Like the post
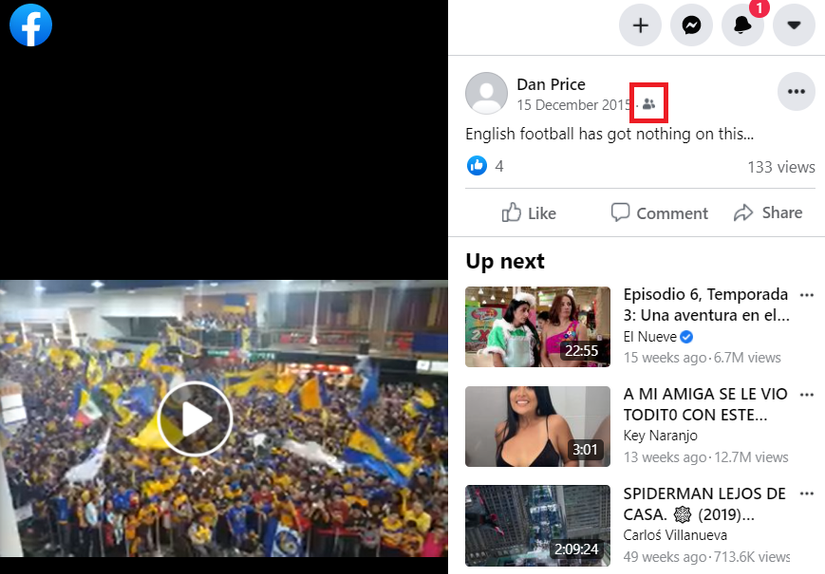This screenshot has width=825, height=574. [529, 213]
